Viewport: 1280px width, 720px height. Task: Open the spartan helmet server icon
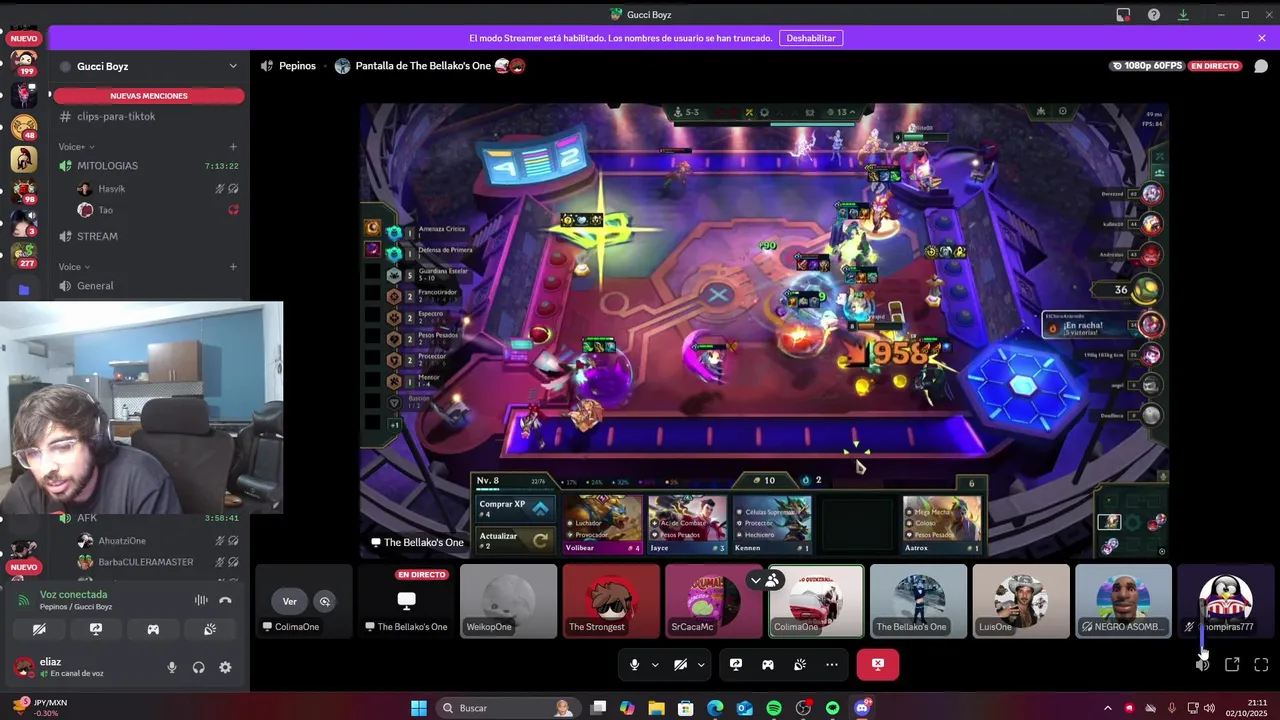(24, 158)
